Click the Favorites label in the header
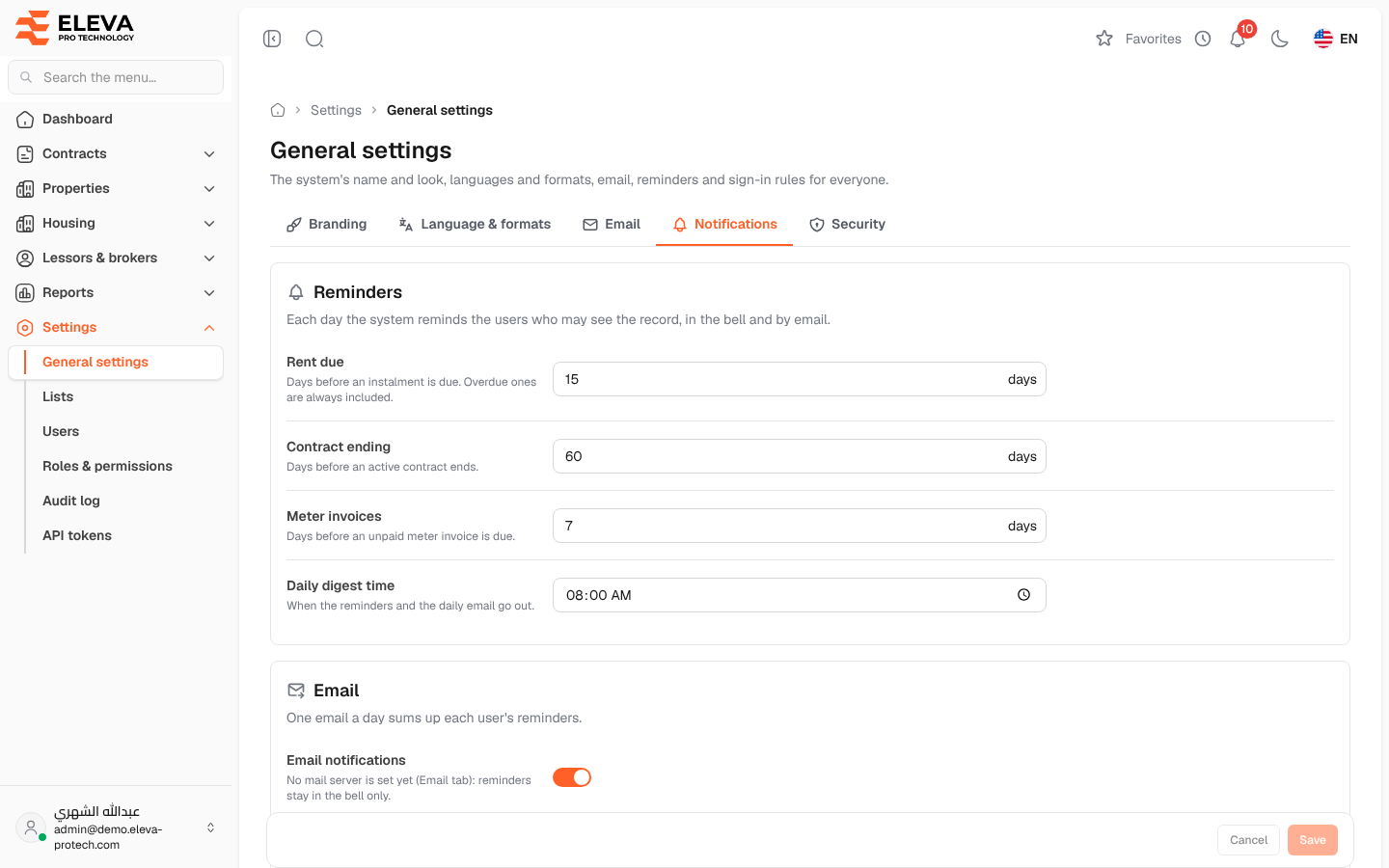Viewport: 1389px width, 868px height. [1153, 39]
